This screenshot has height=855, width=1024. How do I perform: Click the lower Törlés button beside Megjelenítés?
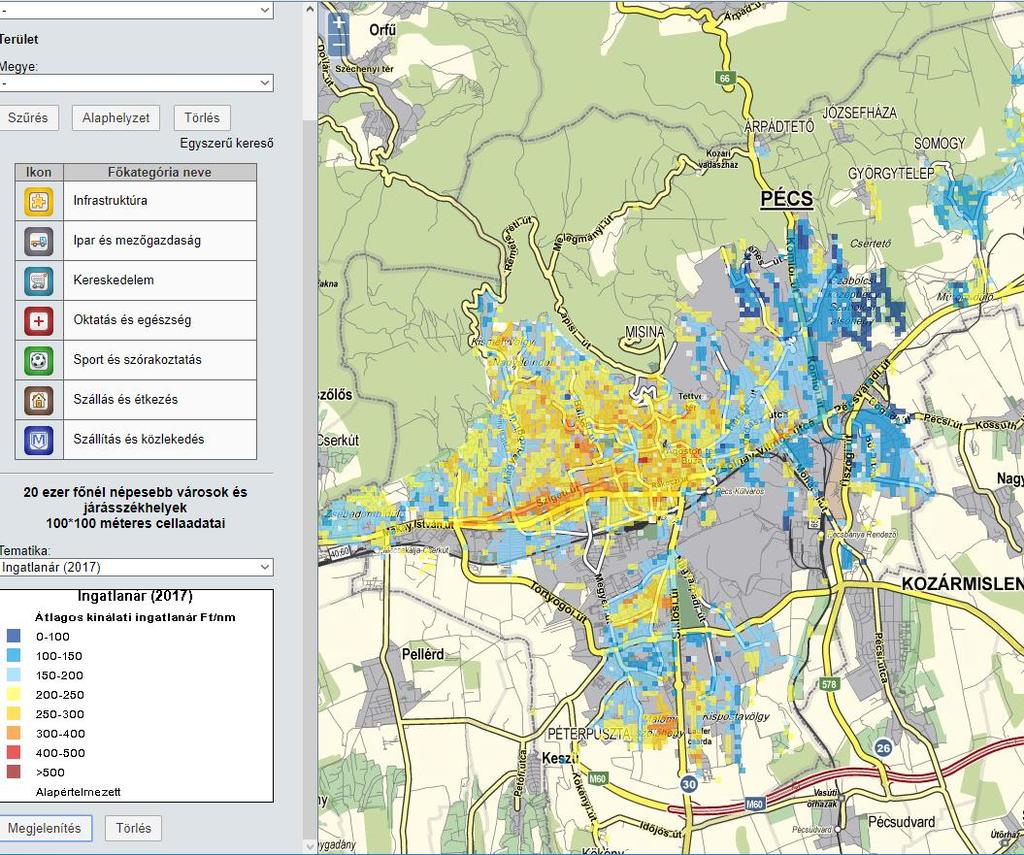click(x=133, y=828)
